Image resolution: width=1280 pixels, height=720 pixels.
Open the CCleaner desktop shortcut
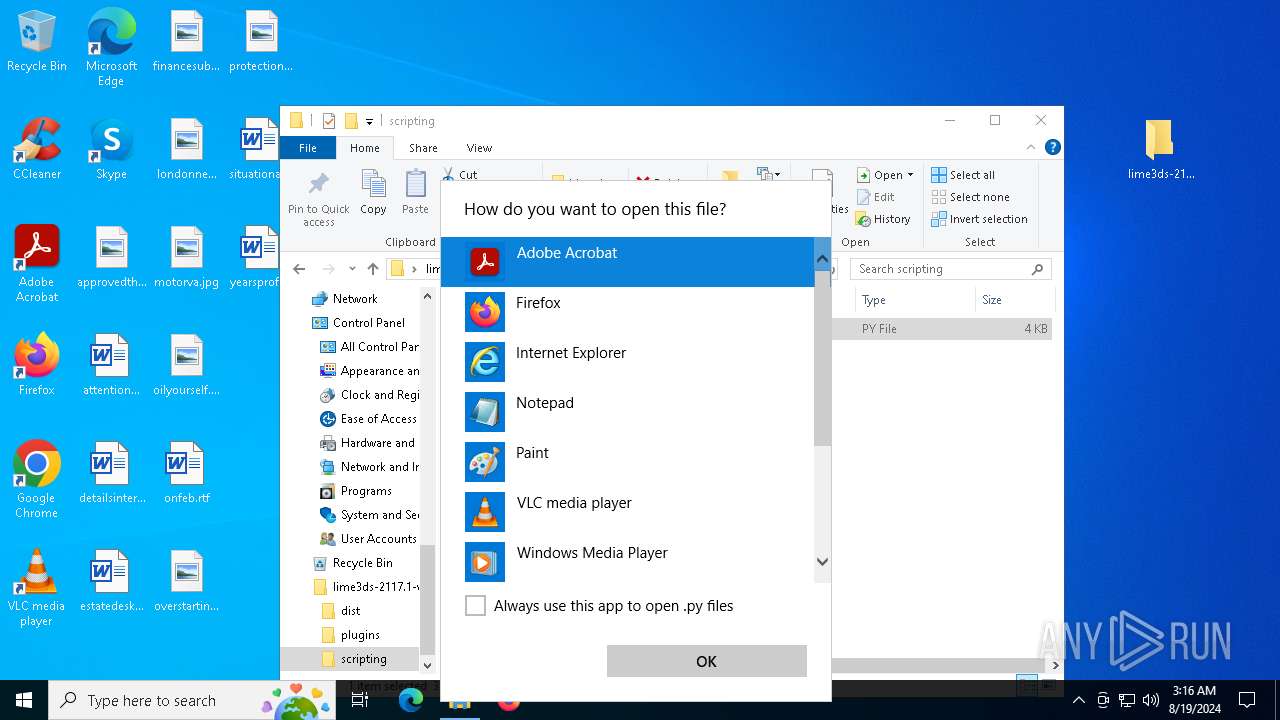point(37,149)
